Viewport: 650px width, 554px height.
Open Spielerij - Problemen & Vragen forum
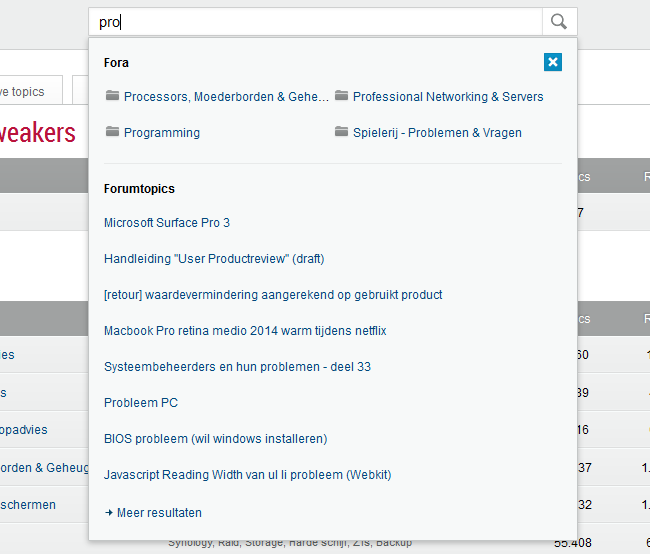[x=437, y=133]
